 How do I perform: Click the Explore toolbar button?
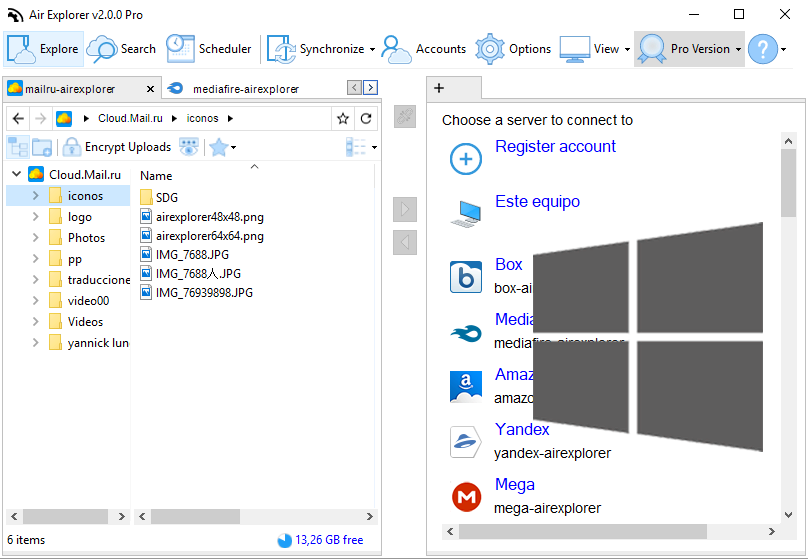coord(43,49)
